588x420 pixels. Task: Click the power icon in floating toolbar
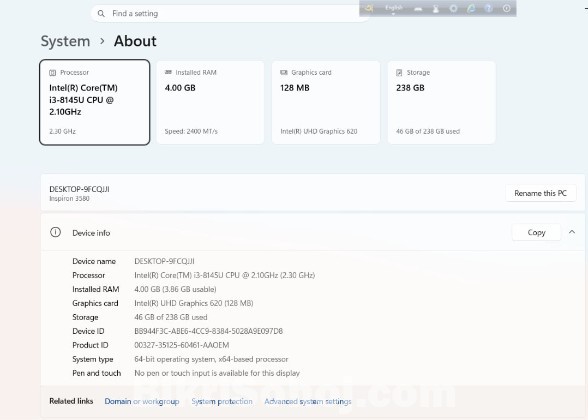[x=507, y=8]
